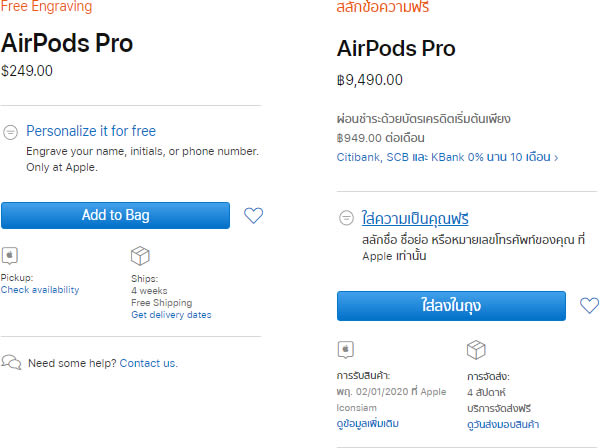This screenshot has width=600, height=448.
Task: Click the Check availability link
Action: click(40, 290)
